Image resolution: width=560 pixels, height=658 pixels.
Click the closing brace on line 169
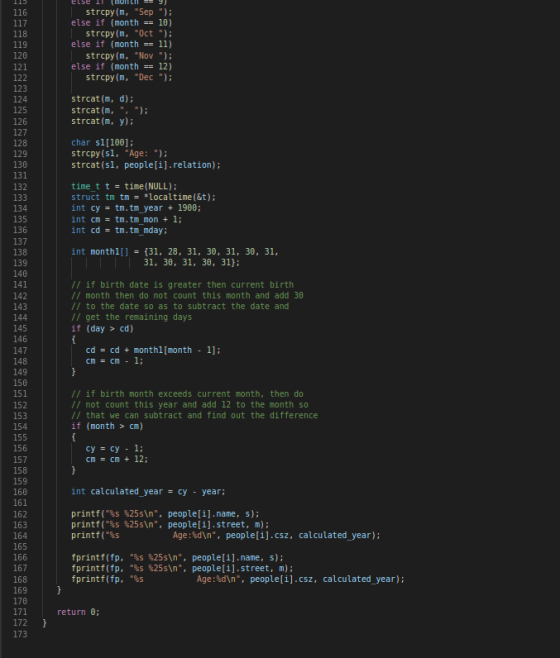(x=59, y=590)
